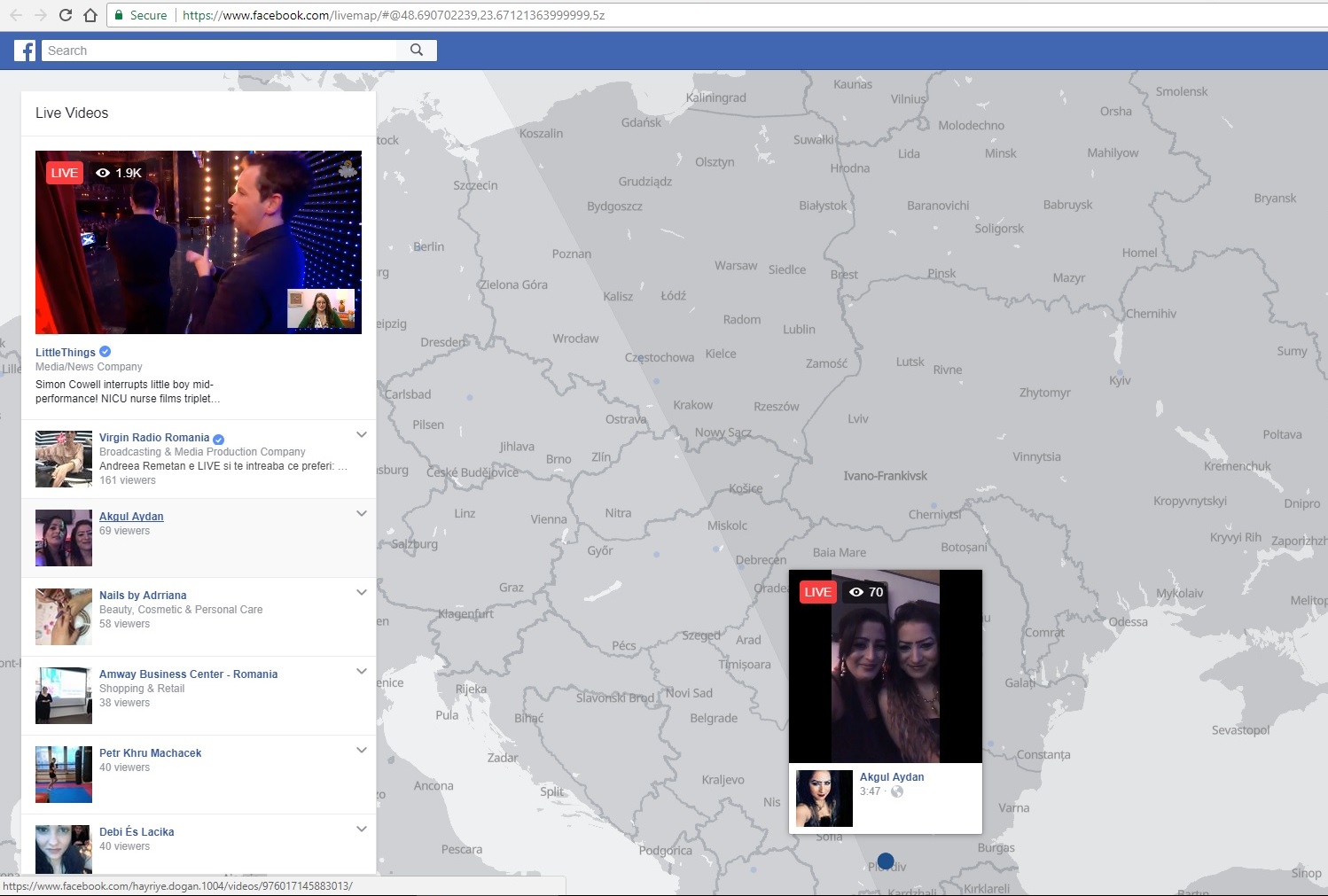Click the Kyiv label on map

(x=1120, y=380)
